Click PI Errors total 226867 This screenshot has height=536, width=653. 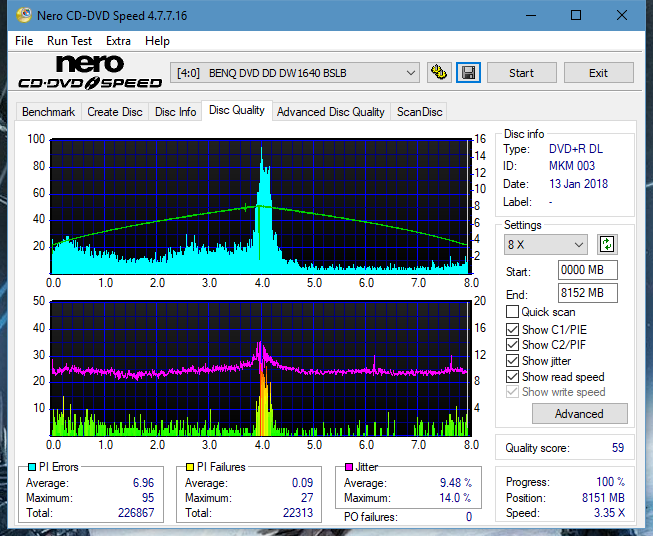[136, 513]
